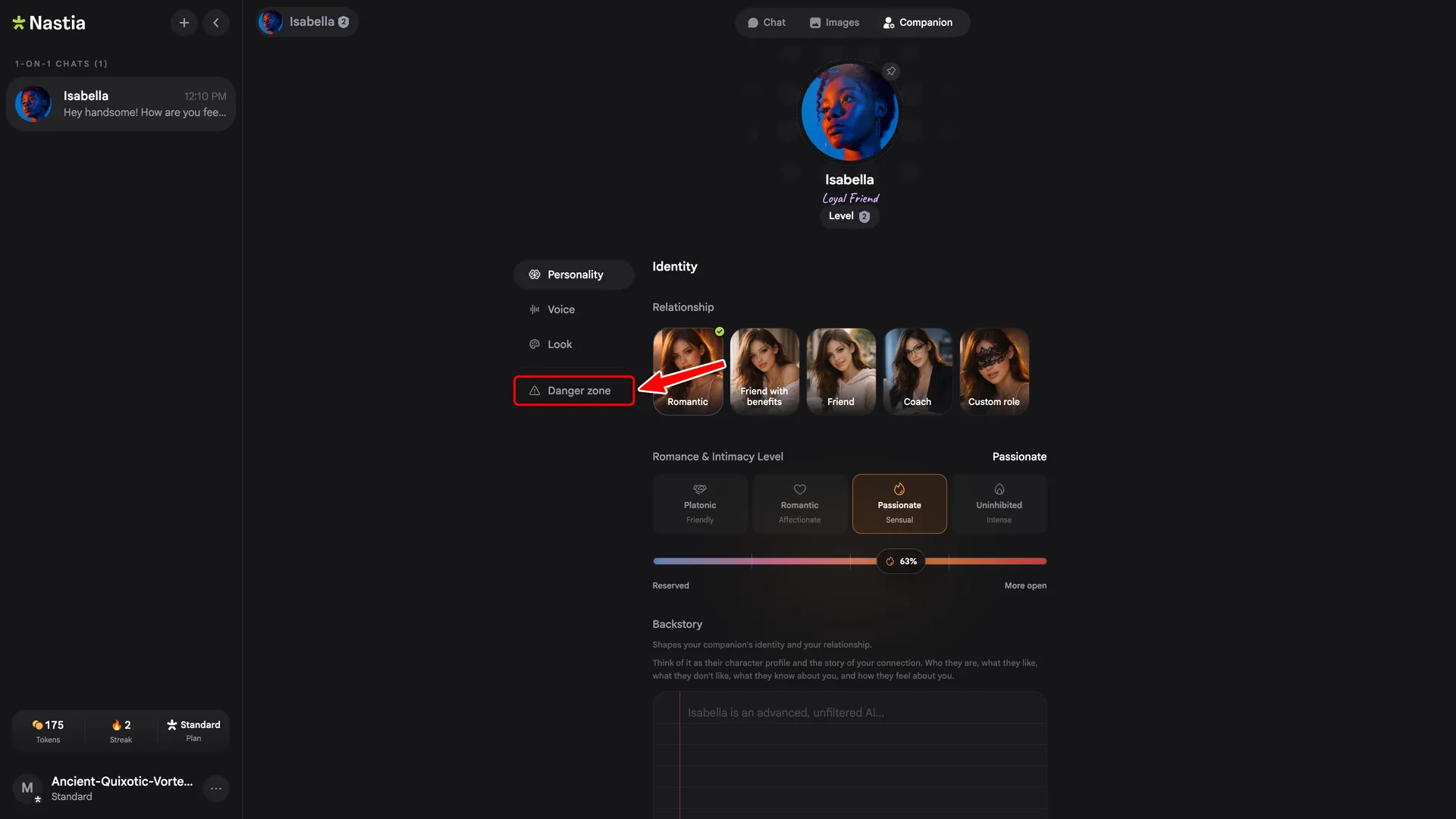Image resolution: width=1456 pixels, height=819 pixels.
Task: Switch to the Images tab
Action: [x=834, y=23]
